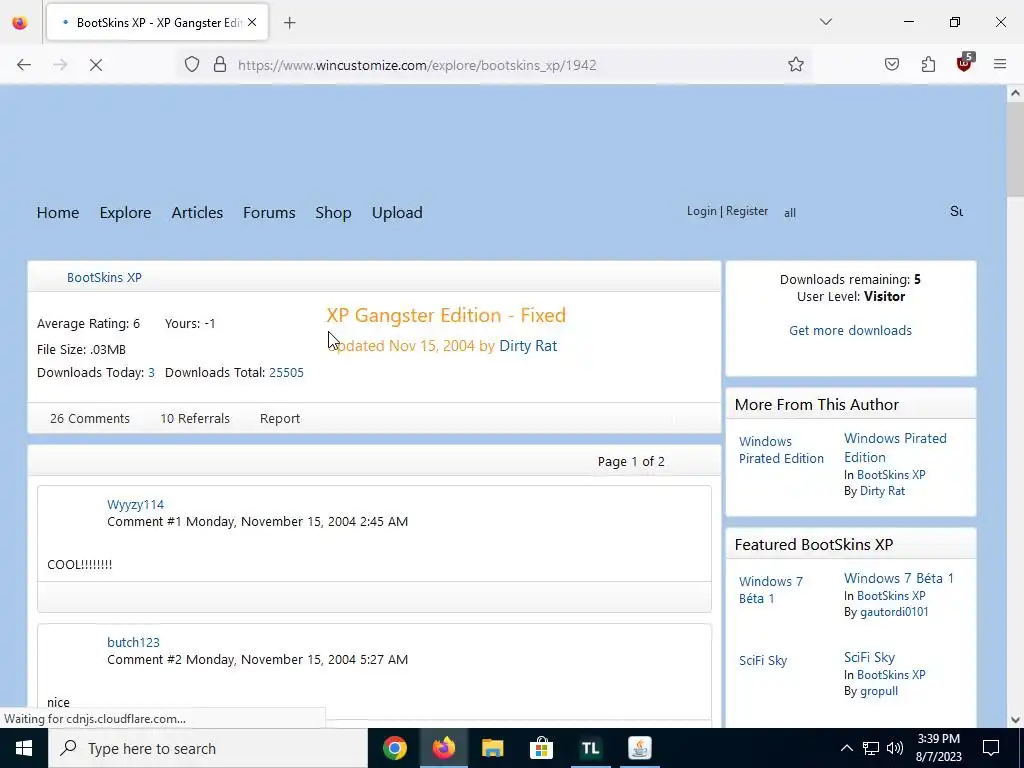Open the Windows Pirated Edition title link
Viewport: 1024px width, 768px height.
point(895,448)
